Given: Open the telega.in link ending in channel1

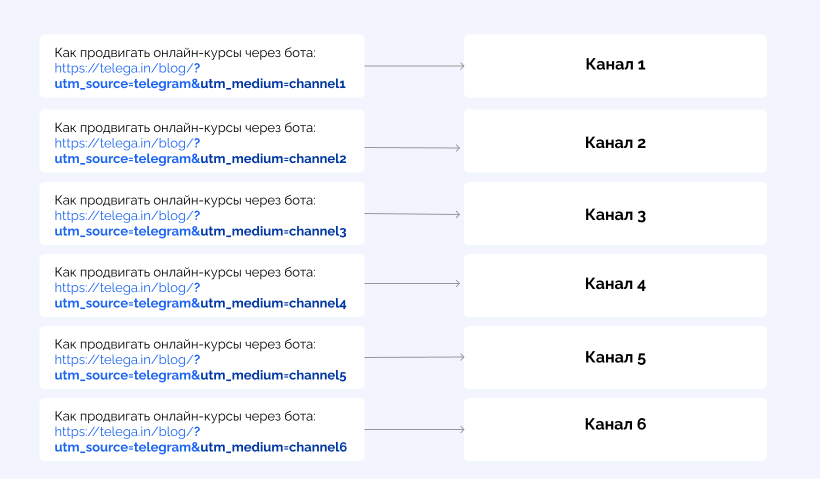Looking at the screenshot, I should [x=200, y=76].
